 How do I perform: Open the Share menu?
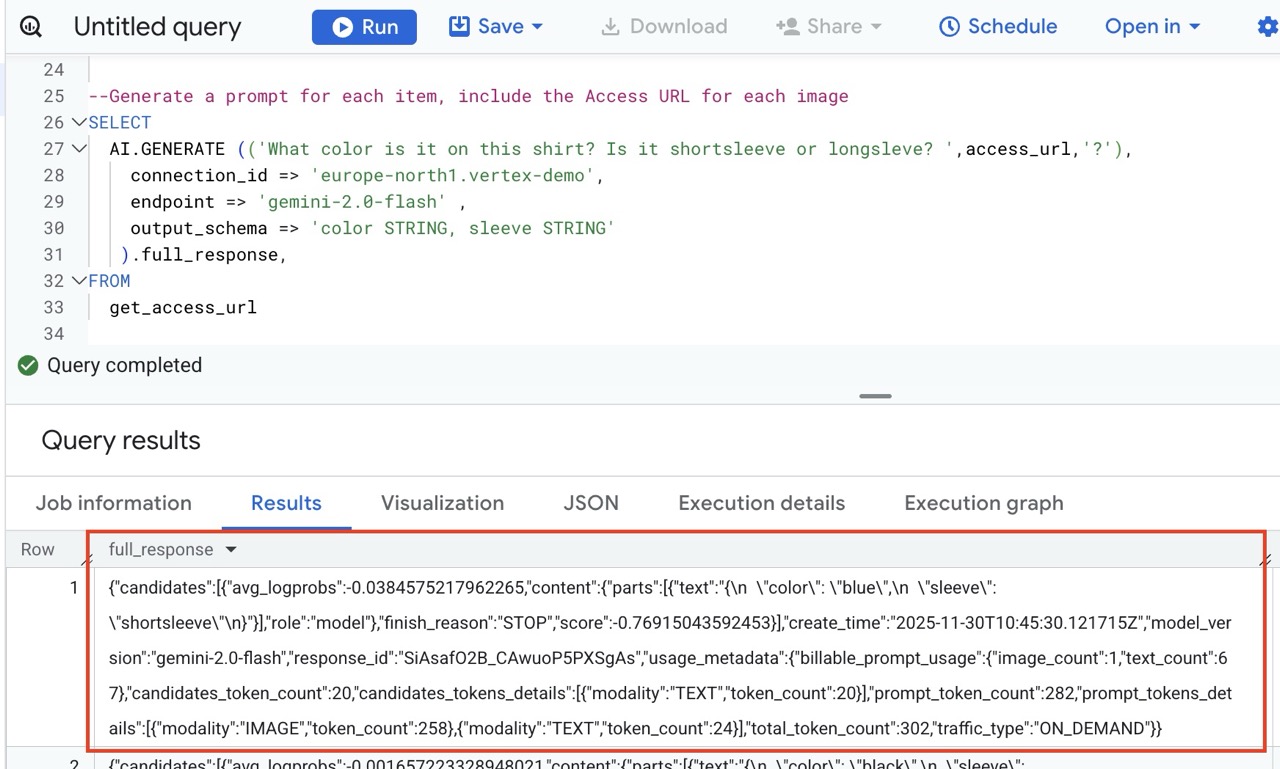[x=829, y=27]
